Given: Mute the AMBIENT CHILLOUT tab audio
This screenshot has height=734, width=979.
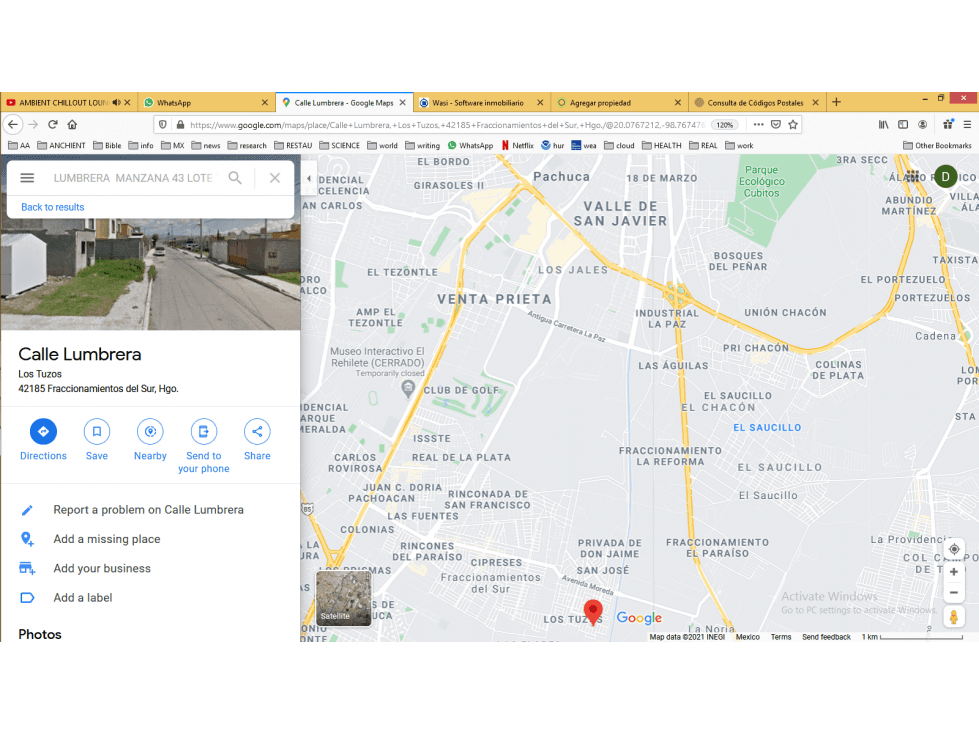Looking at the screenshot, I should click(x=116, y=102).
